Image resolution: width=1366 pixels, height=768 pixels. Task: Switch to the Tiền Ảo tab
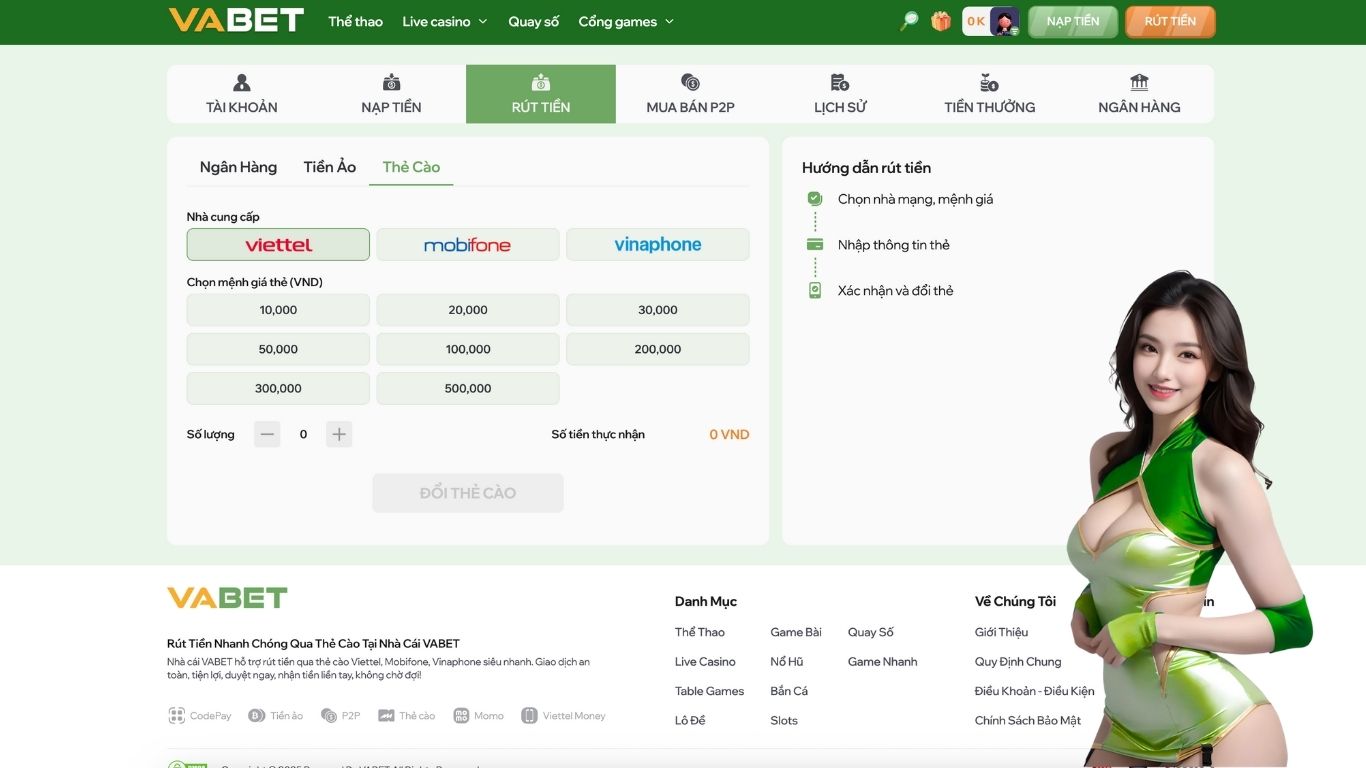(x=329, y=167)
